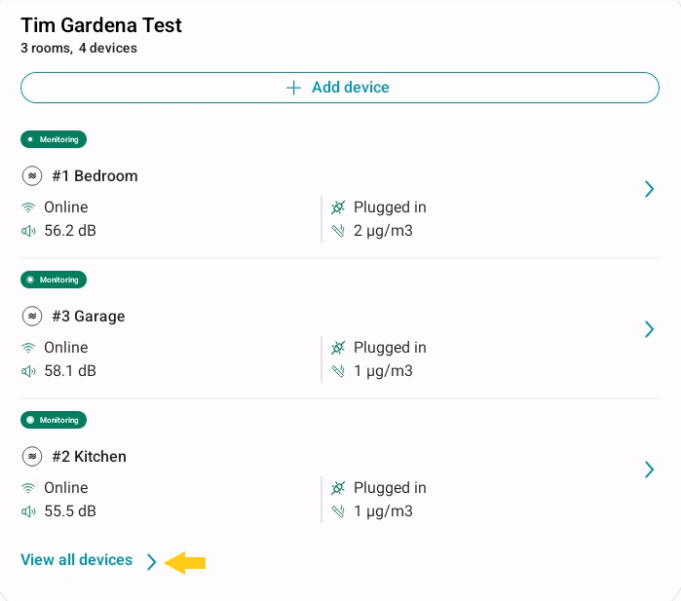Screen dimensions: 681x601
Task: Click the arrow beside View all devices
Action: click(151, 562)
